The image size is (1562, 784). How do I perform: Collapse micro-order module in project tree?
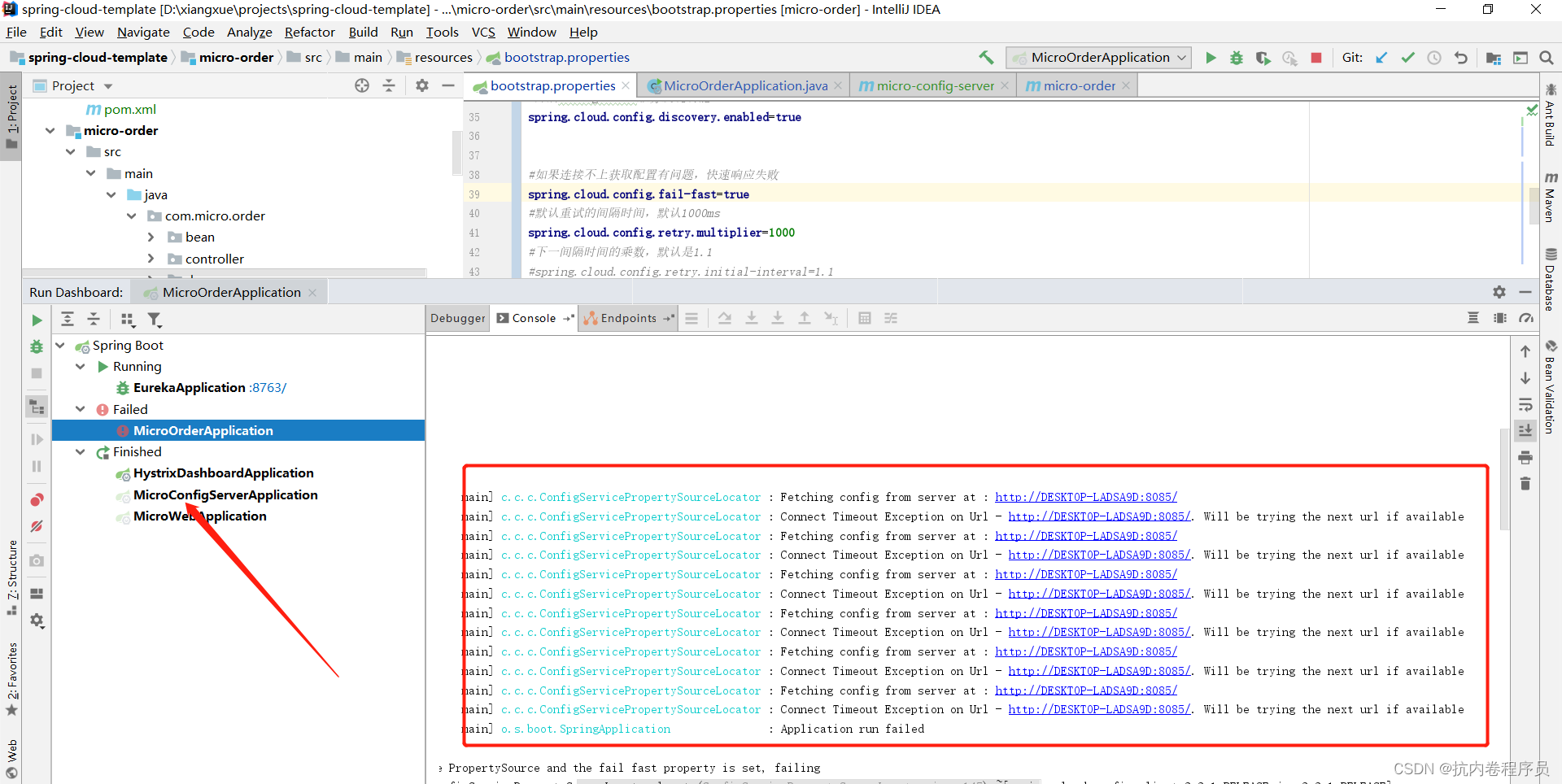click(x=50, y=130)
